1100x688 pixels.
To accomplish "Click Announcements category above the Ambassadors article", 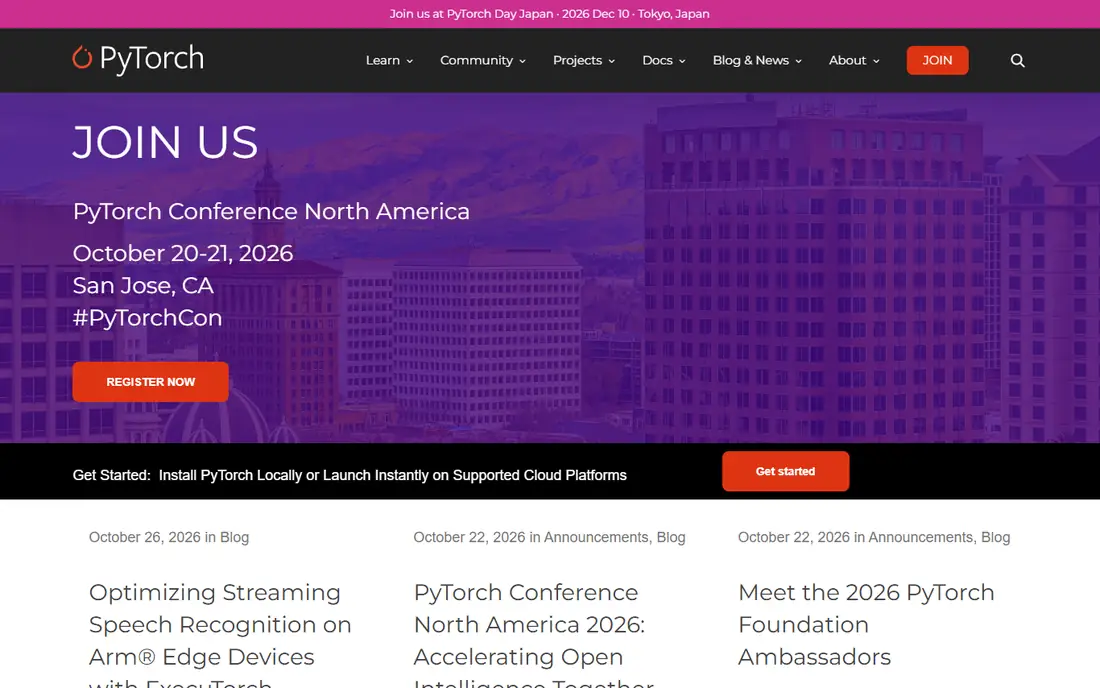I will tap(920, 537).
